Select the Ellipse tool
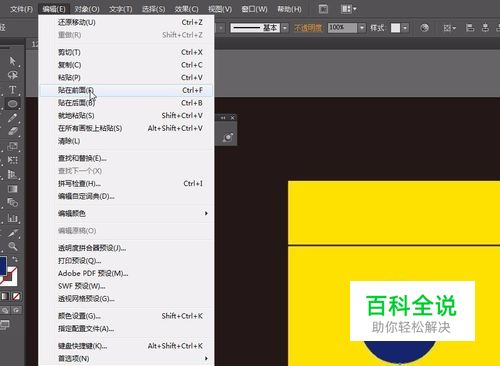 (12, 104)
